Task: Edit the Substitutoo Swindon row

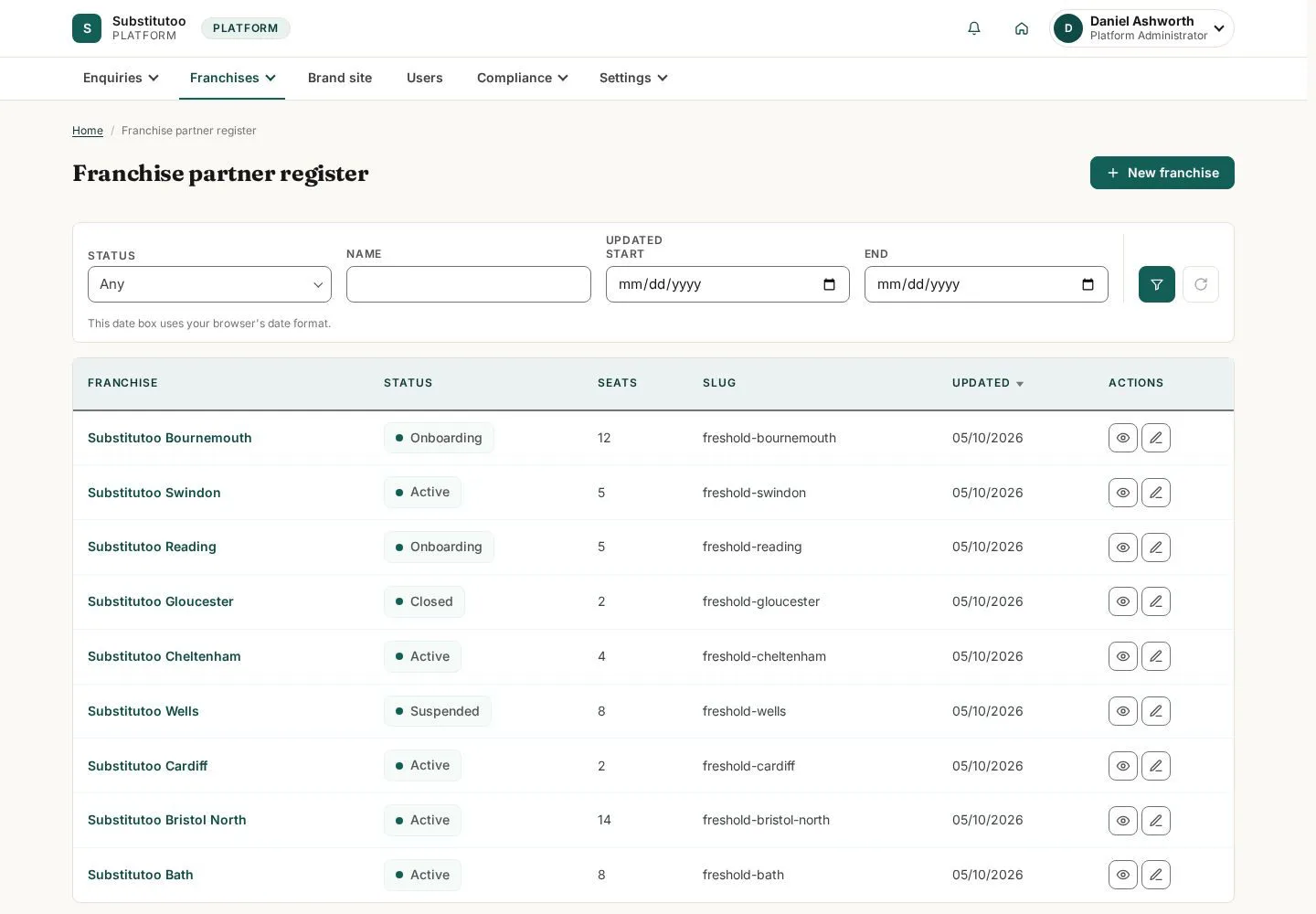Action: pos(1156,493)
